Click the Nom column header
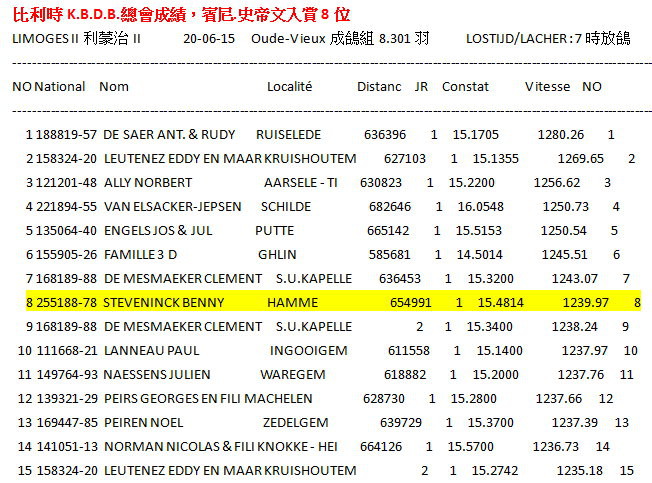 pos(114,87)
